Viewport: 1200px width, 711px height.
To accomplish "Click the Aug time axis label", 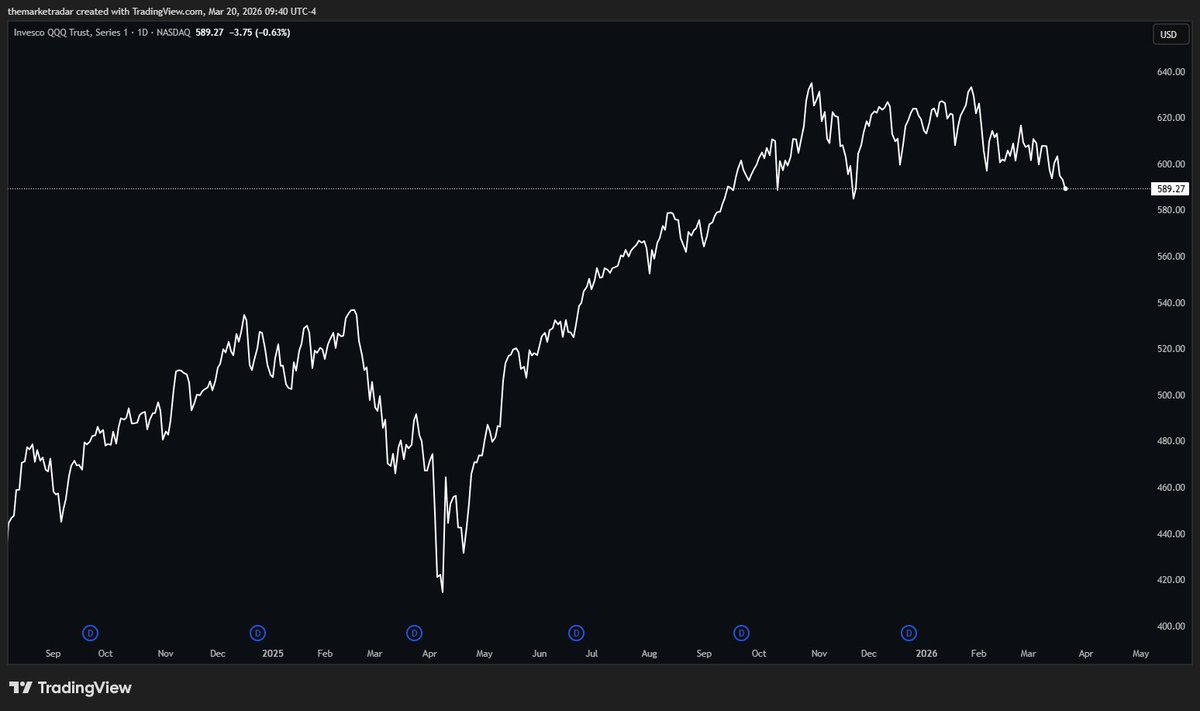I will click(x=649, y=653).
